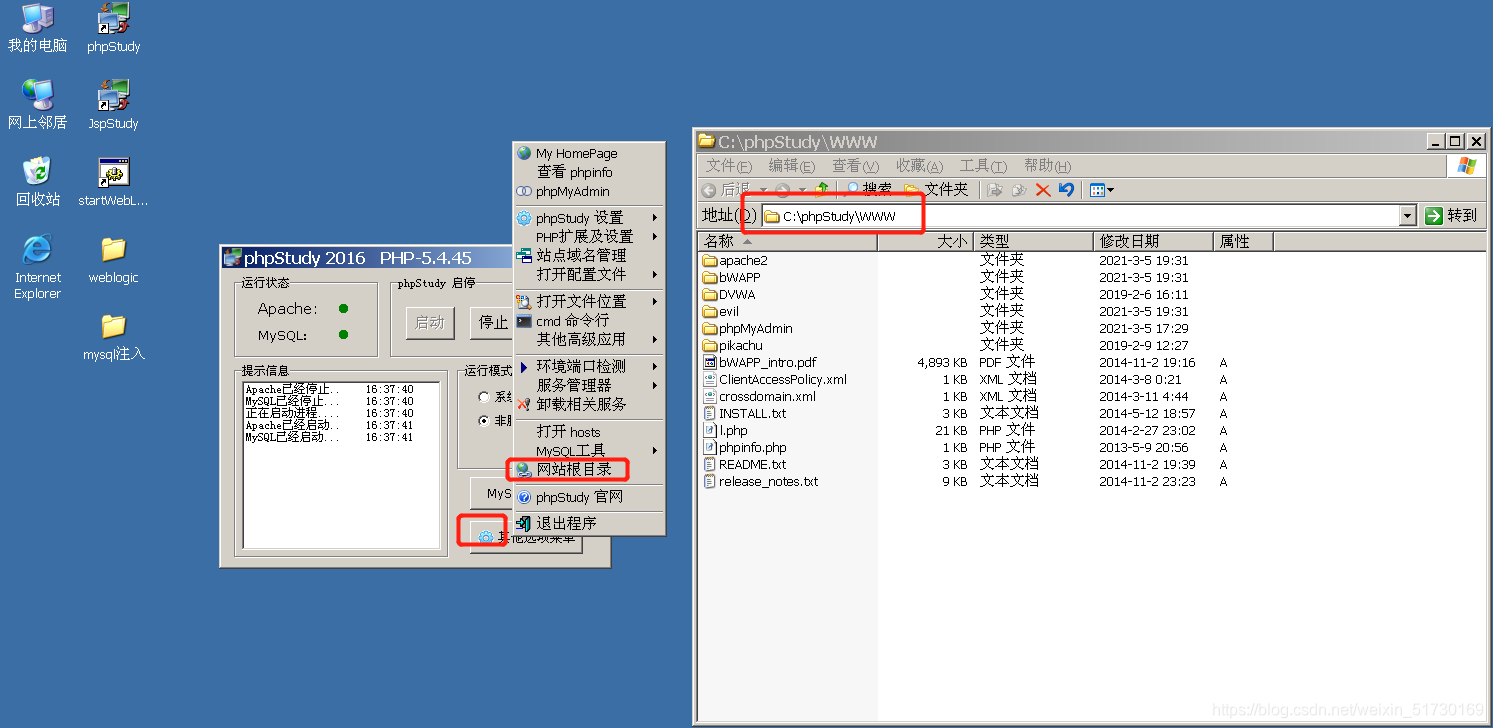1493x728 pixels.
Task: Choose phpMyAdmin in phpStudy menu
Action: tap(588, 191)
